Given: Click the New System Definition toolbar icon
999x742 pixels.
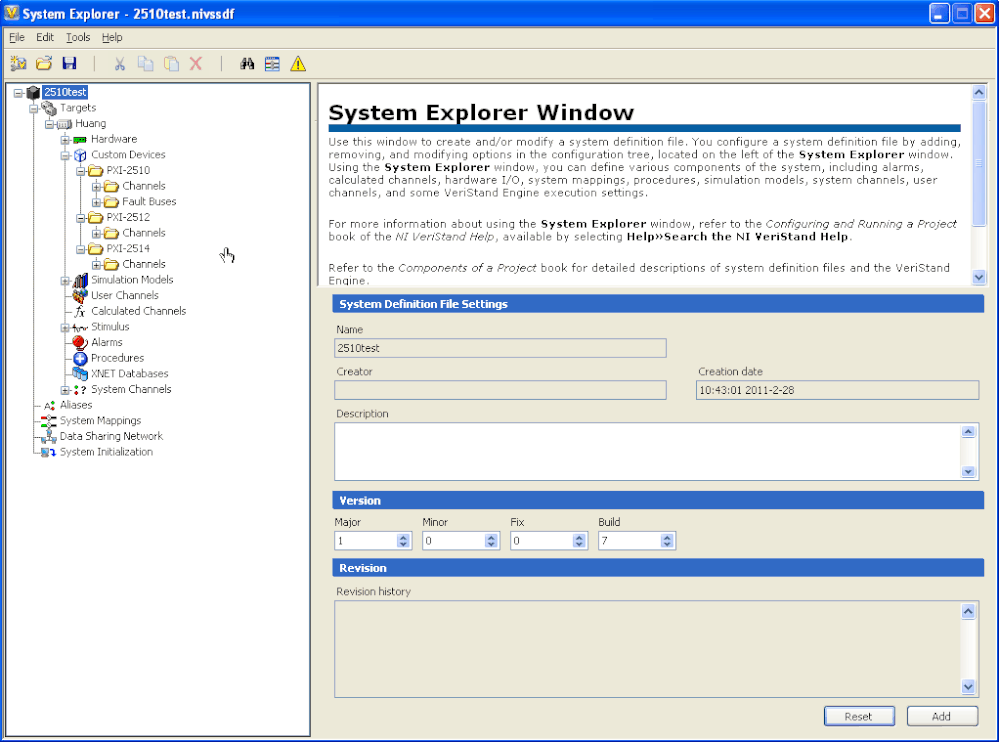Looking at the screenshot, I should coord(18,63).
